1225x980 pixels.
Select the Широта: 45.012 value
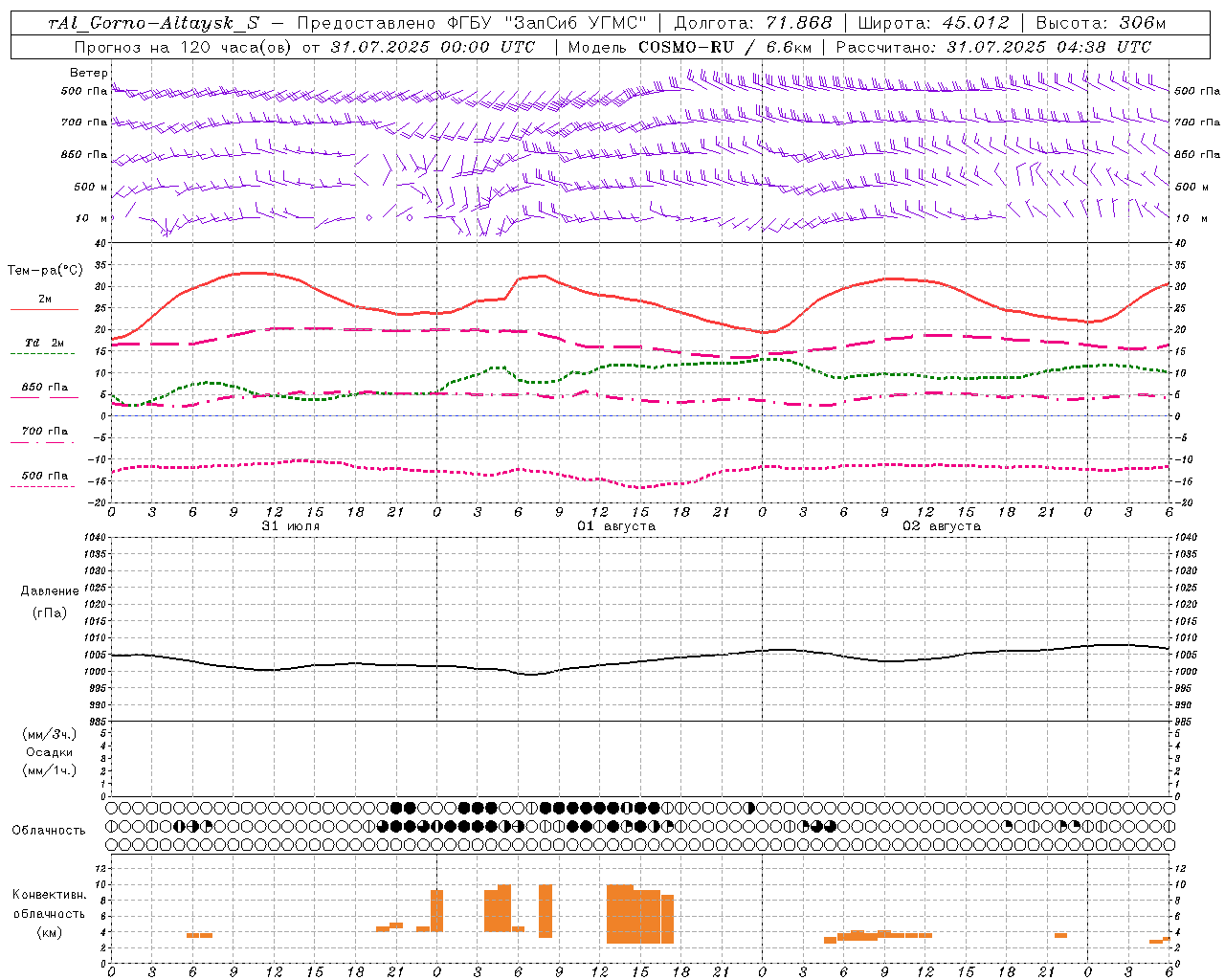click(933, 23)
